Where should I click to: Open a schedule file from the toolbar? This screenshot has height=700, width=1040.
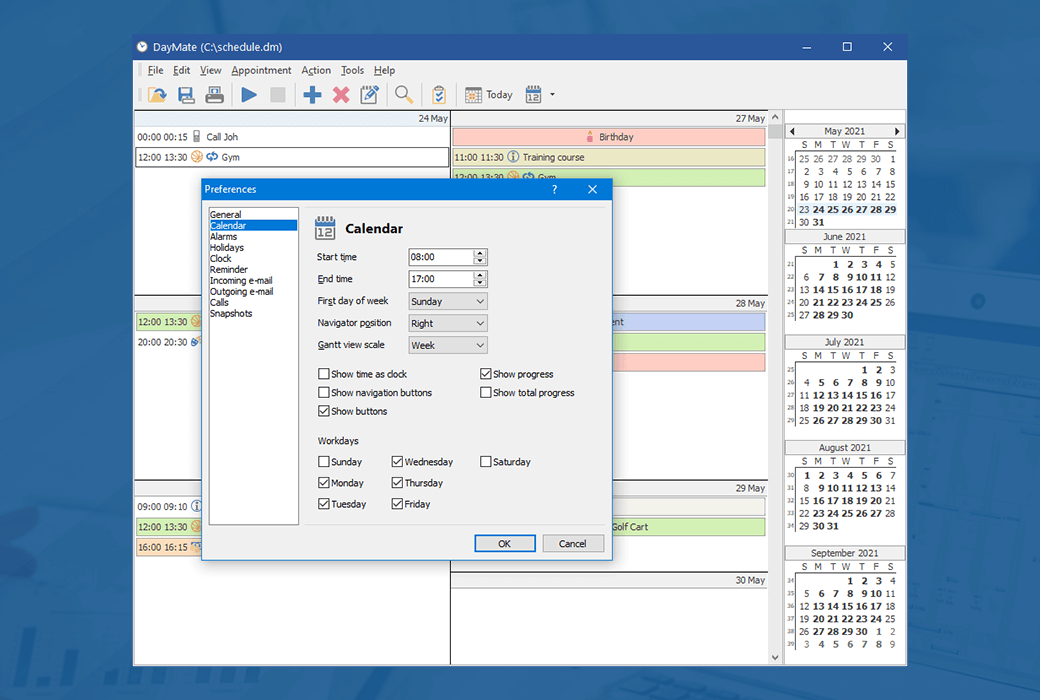pyautogui.click(x=157, y=95)
